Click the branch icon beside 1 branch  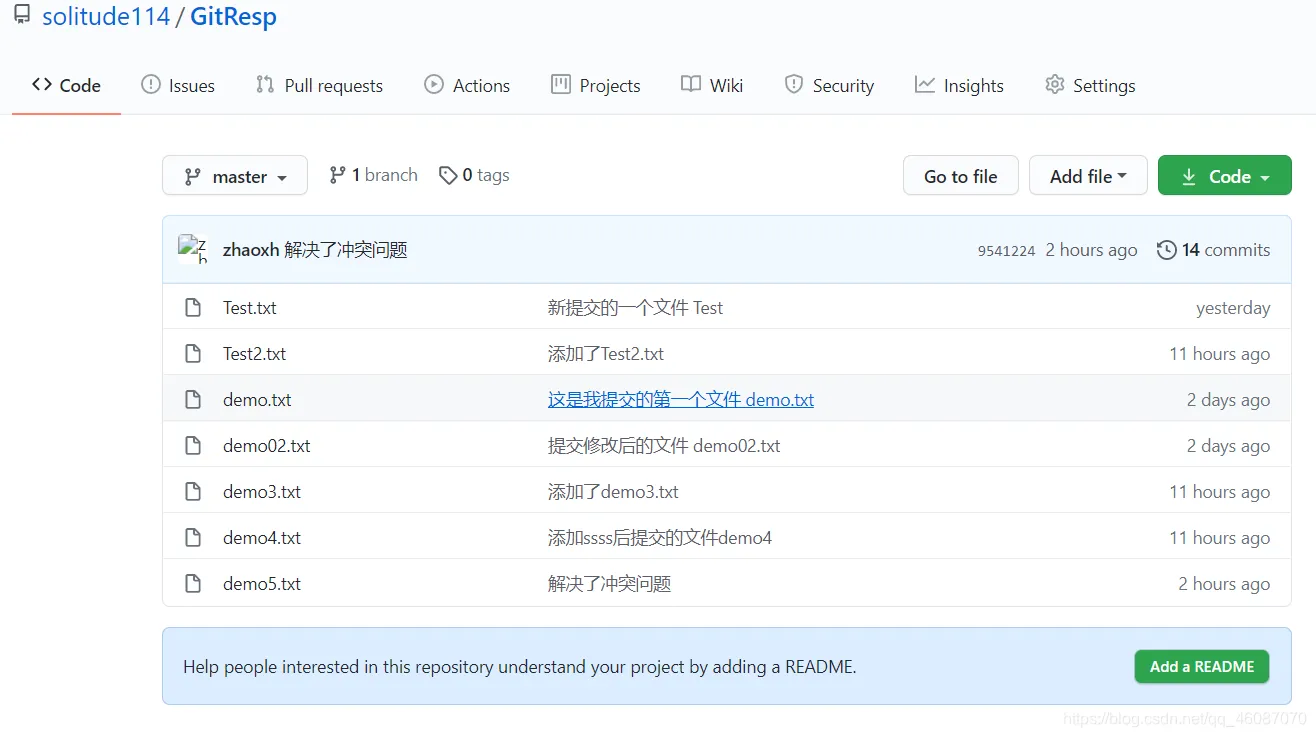[338, 175]
